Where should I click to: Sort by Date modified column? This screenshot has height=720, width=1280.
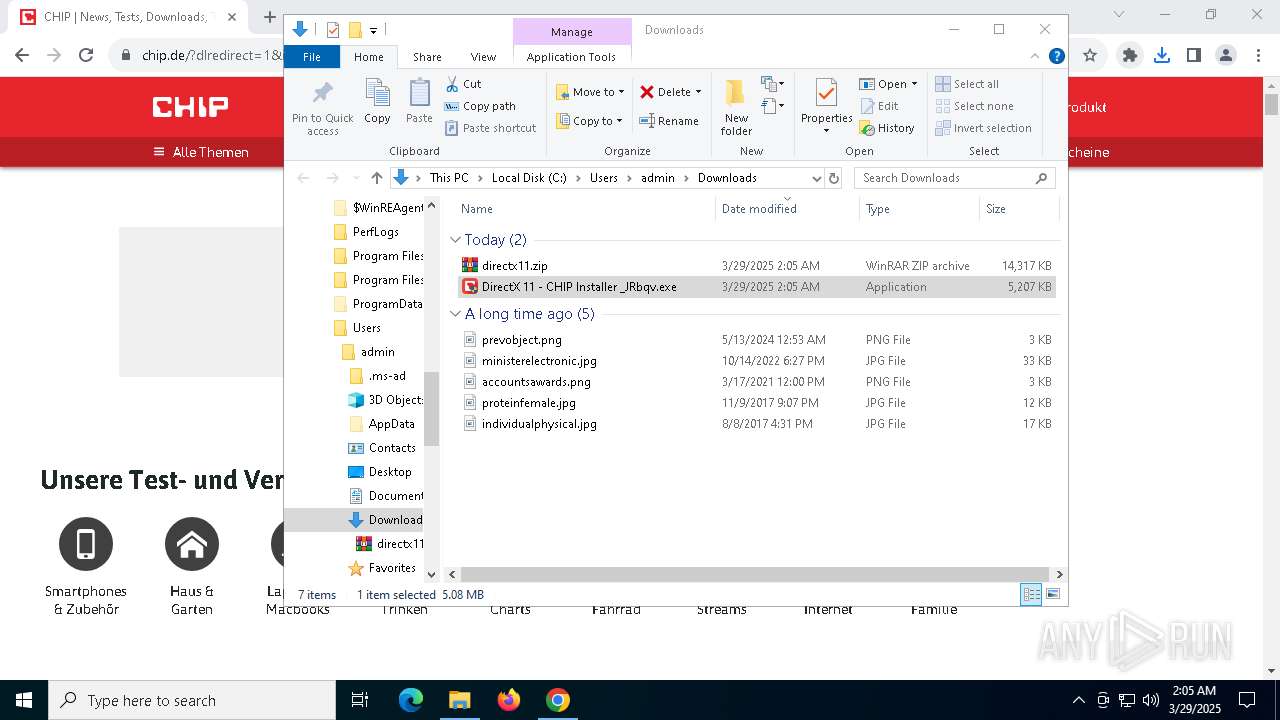(x=787, y=209)
